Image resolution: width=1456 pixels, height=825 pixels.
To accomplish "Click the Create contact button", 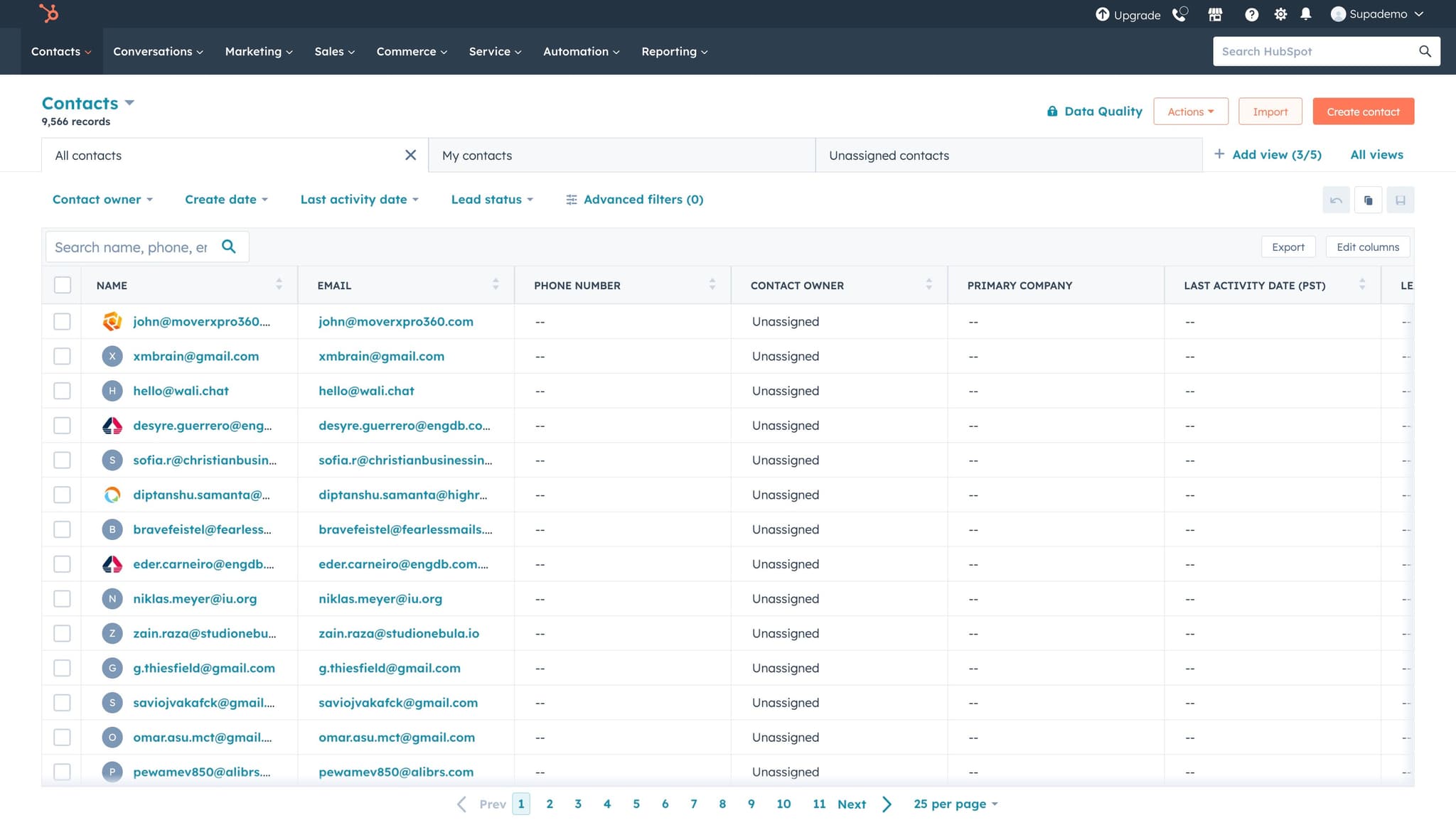I will [x=1363, y=112].
